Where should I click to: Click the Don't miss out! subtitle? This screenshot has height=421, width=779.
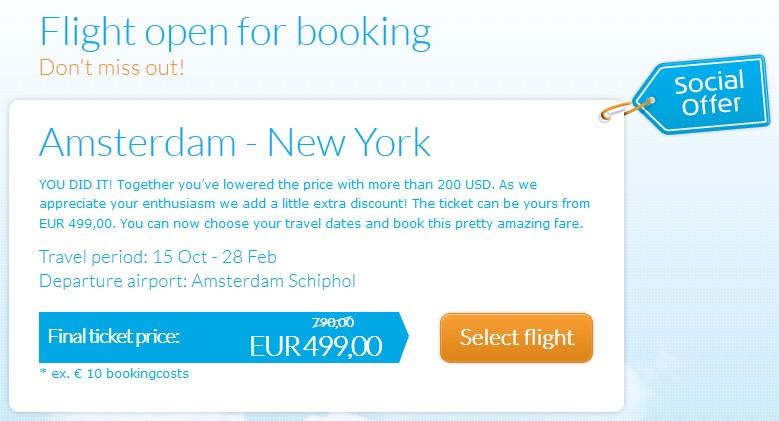[112, 68]
